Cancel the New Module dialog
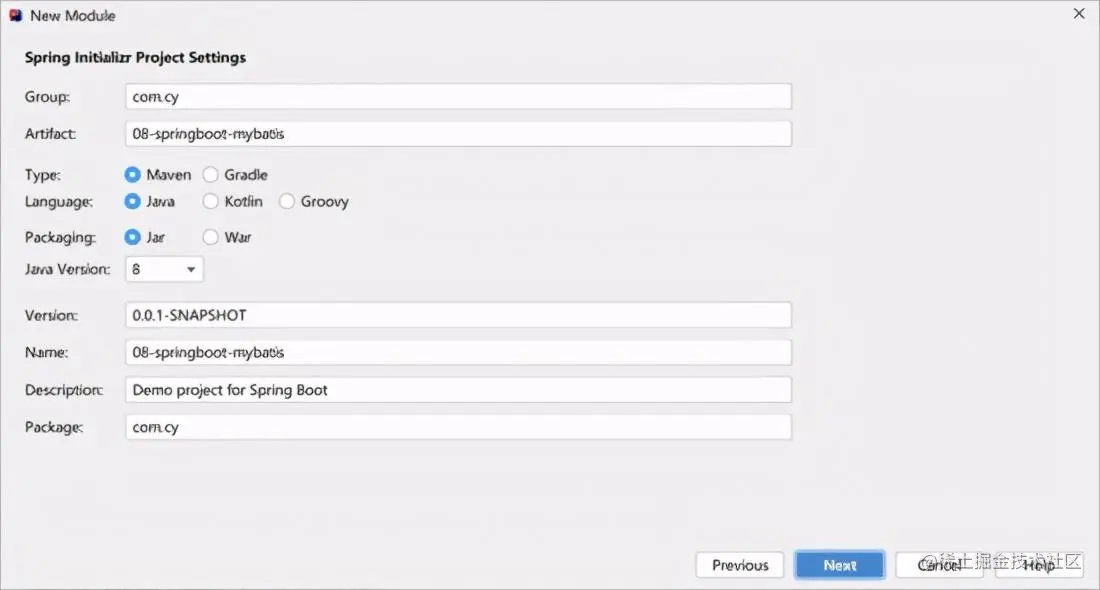 click(x=939, y=565)
